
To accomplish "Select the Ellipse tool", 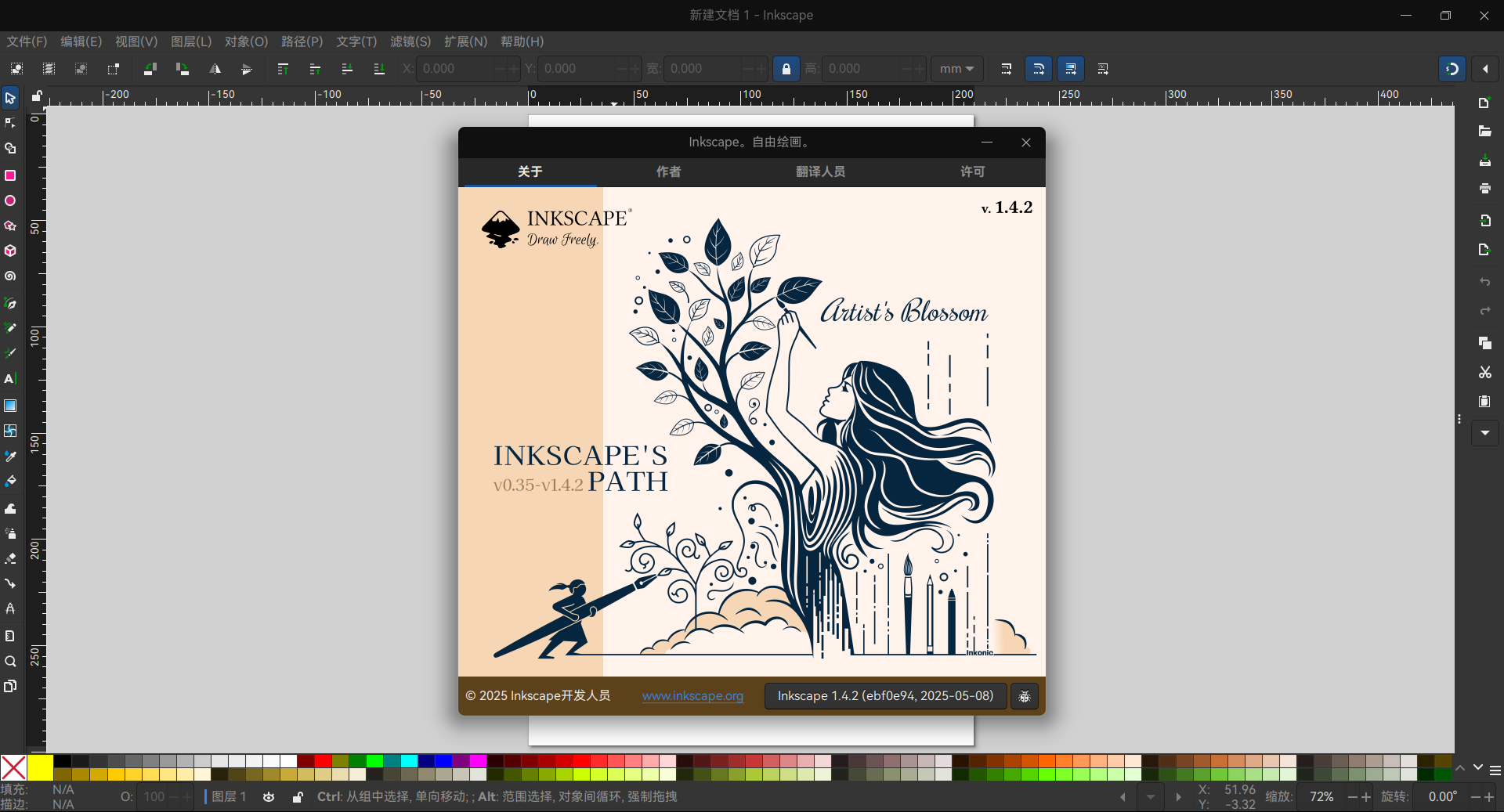I will click(10, 201).
